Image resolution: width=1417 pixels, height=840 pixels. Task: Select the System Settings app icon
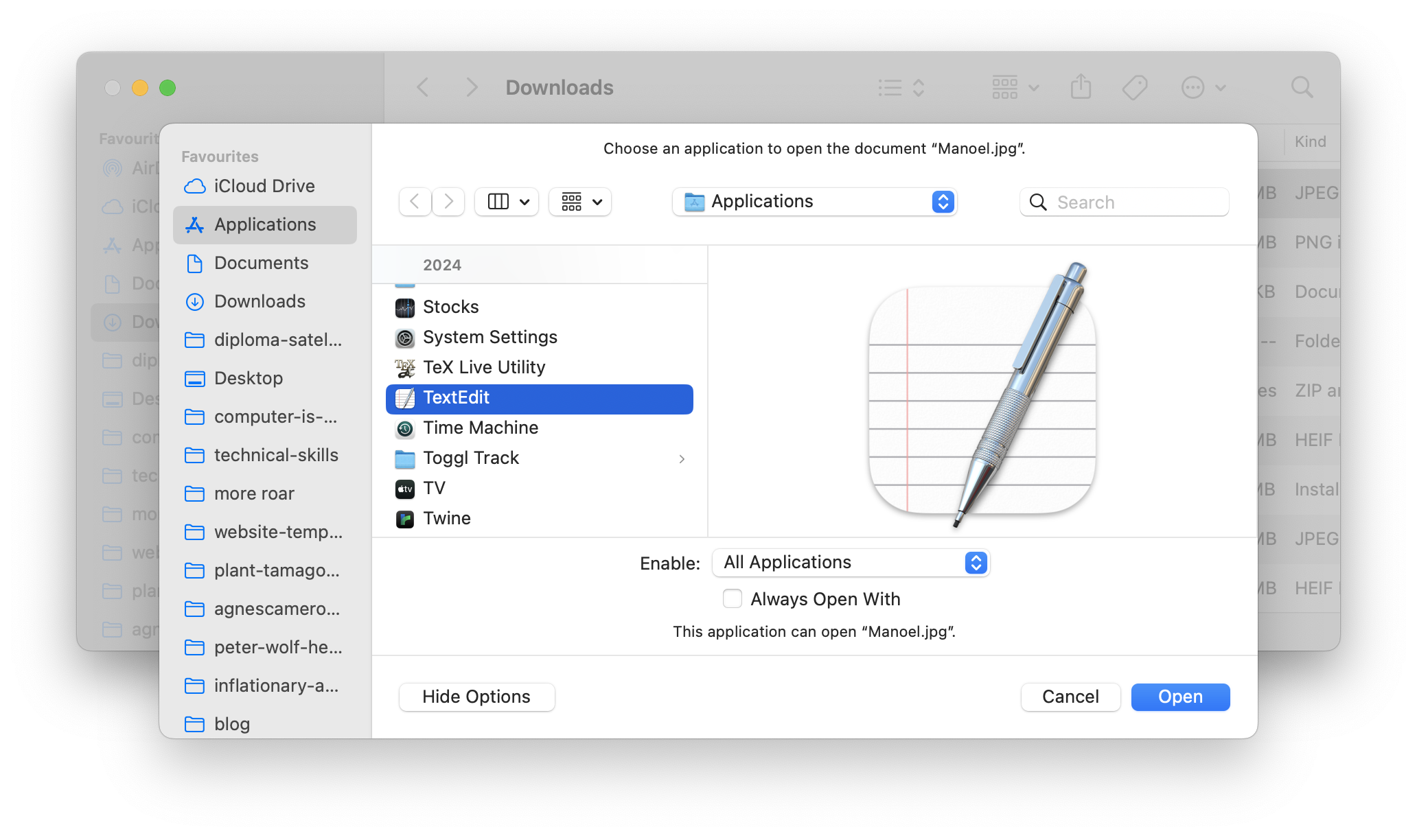tap(405, 338)
